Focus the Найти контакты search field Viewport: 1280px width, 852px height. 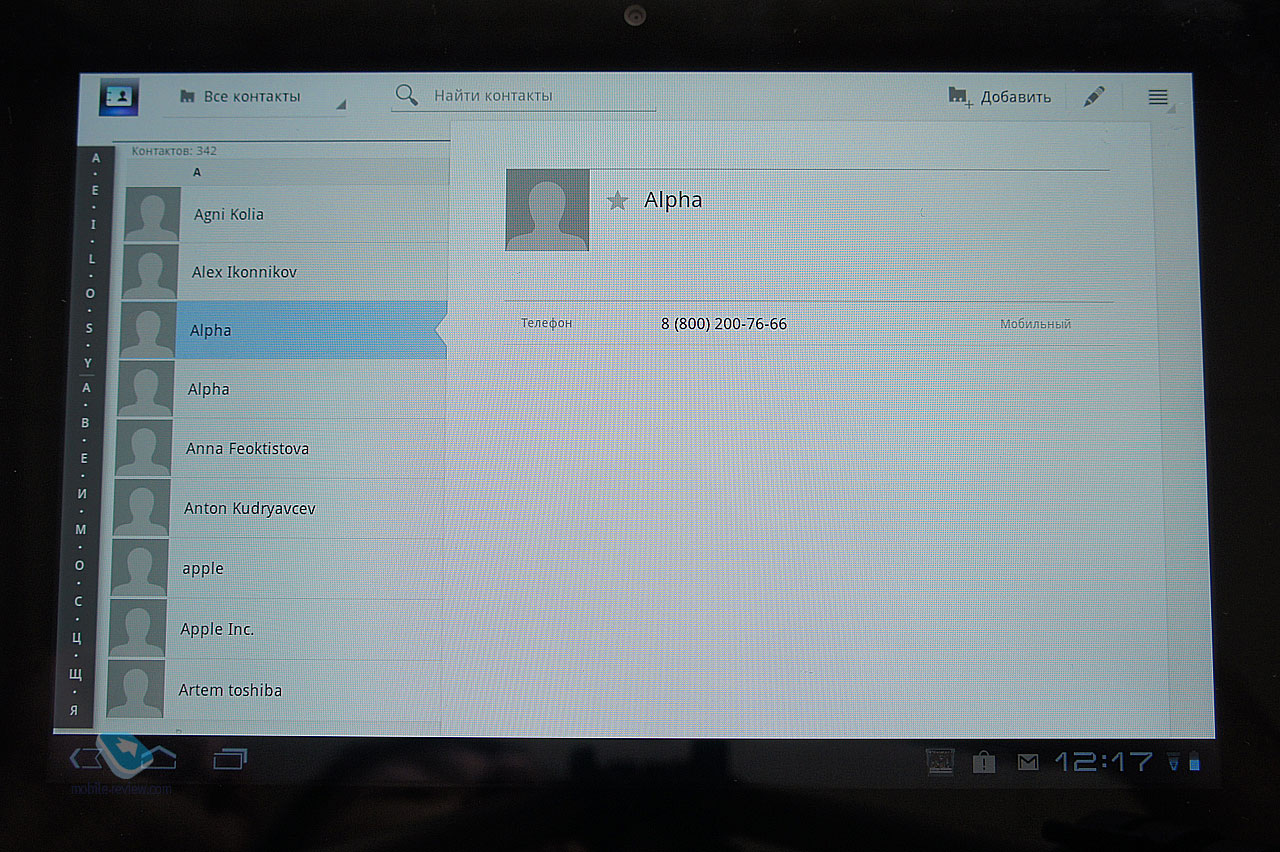click(x=523, y=96)
